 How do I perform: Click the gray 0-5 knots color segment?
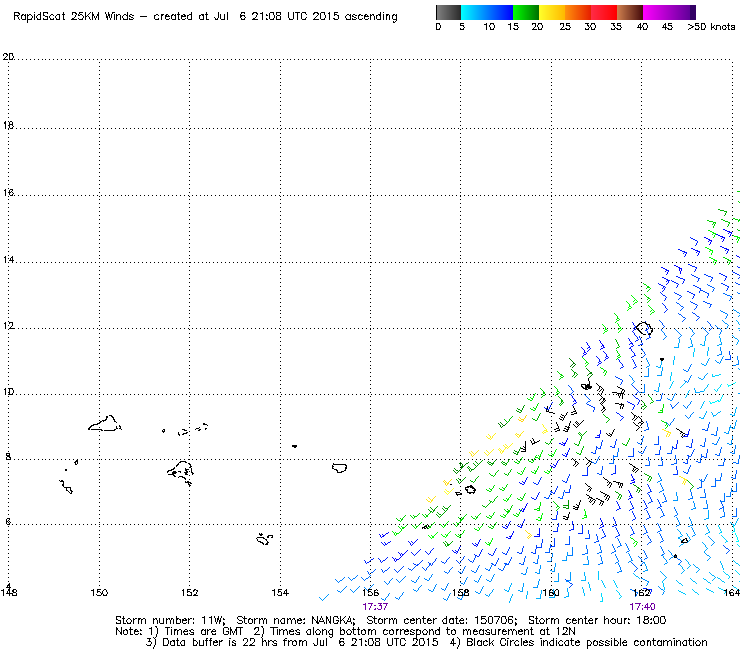tap(448, 12)
